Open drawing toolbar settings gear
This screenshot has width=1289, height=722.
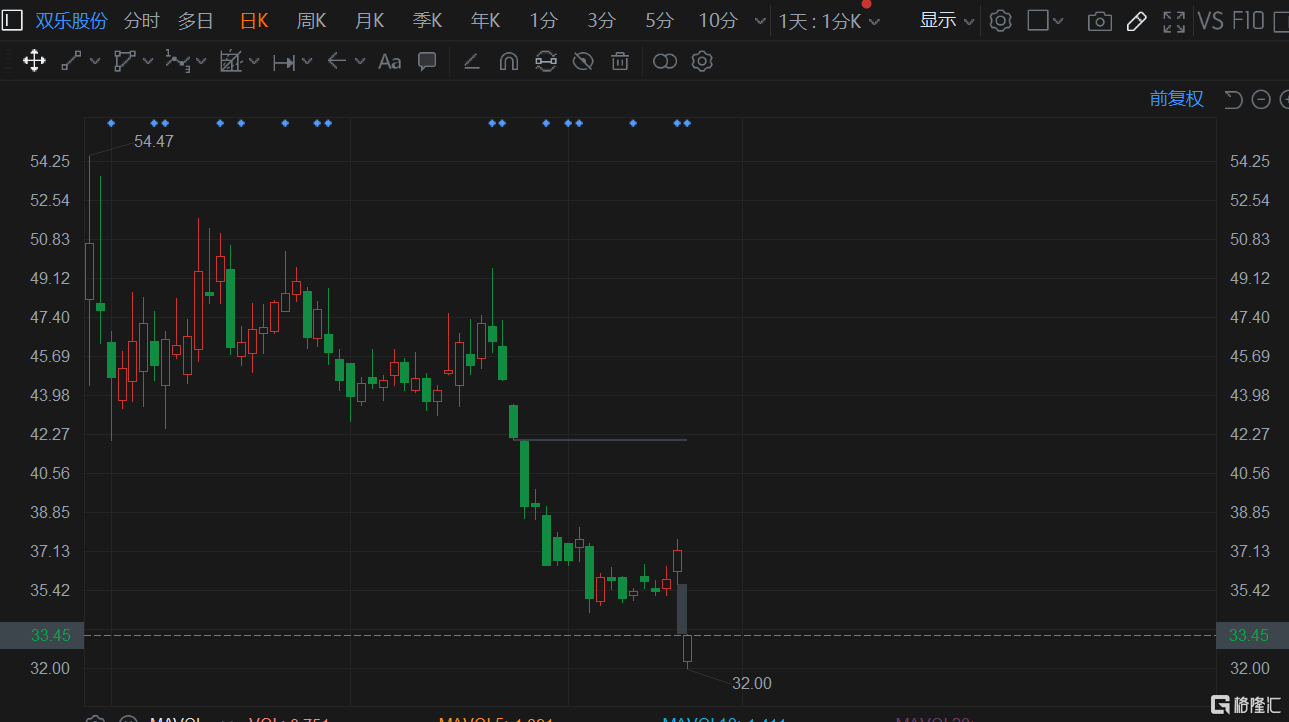702,62
